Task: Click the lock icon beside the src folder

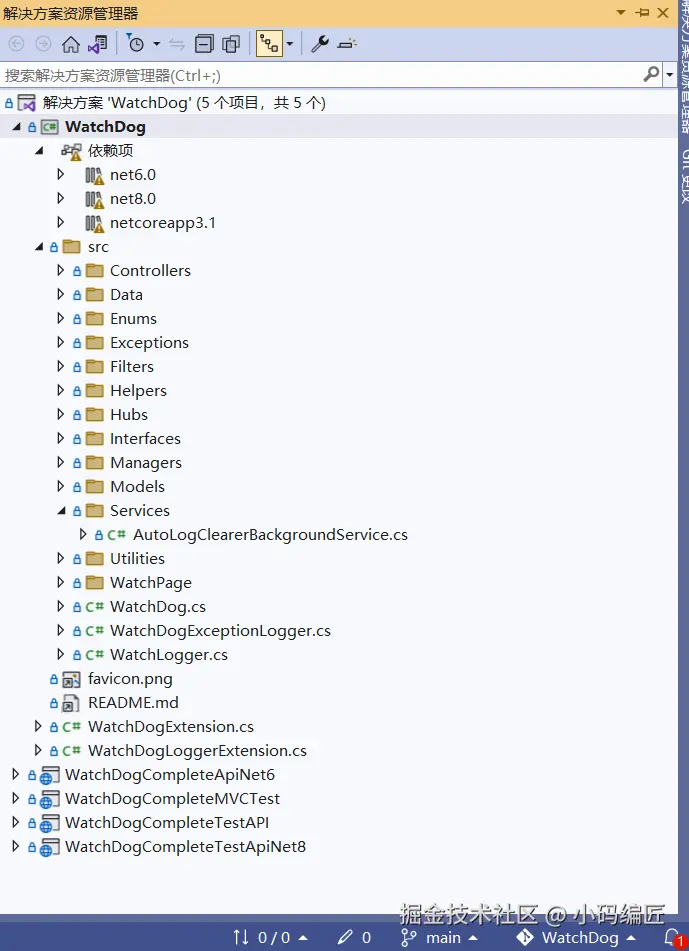Action: tap(54, 247)
